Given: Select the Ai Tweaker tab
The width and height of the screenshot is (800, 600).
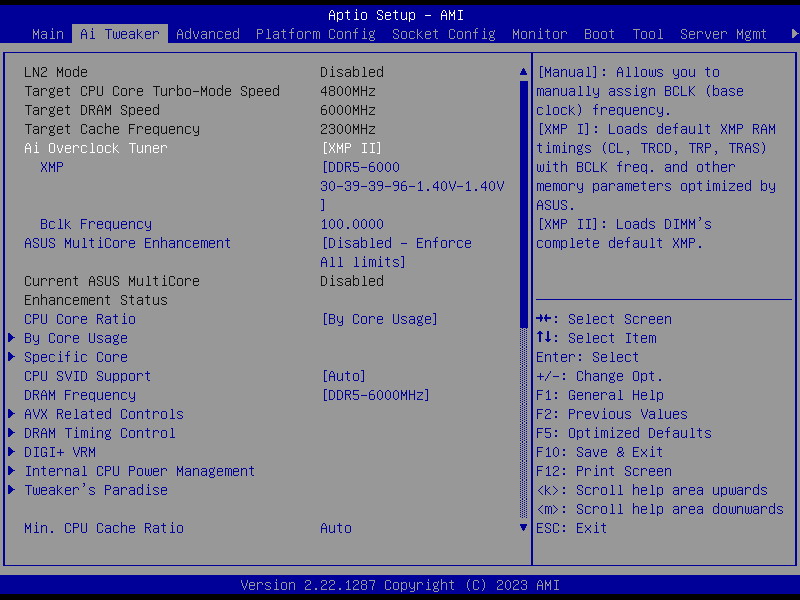Looking at the screenshot, I should pos(120,34).
